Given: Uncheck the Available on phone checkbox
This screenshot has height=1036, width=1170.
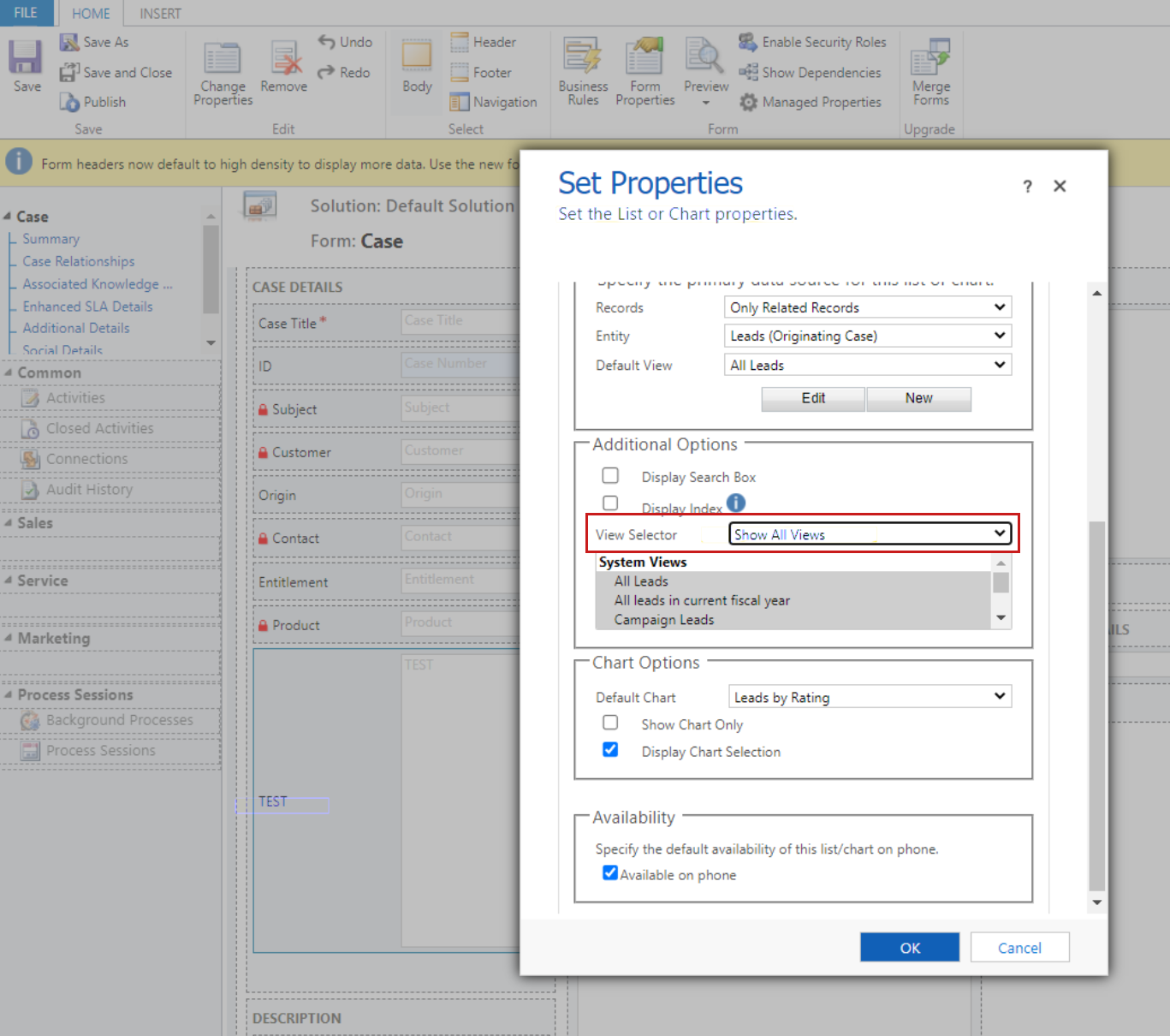Looking at the screenshot, I should [x=610, y=872].
